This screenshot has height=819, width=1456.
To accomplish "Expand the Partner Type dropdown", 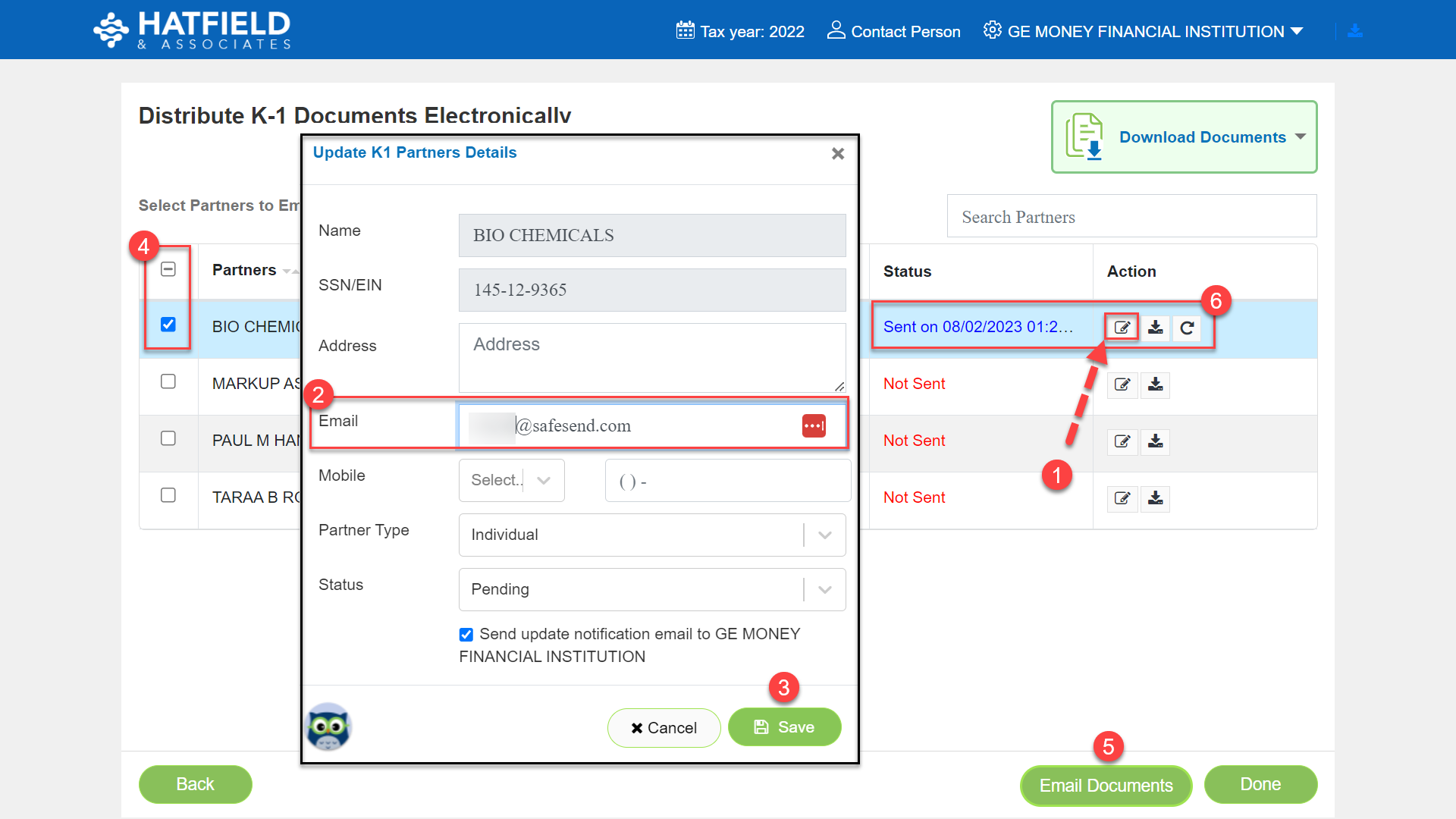I will pyautogui.click(x=824, y=535).
